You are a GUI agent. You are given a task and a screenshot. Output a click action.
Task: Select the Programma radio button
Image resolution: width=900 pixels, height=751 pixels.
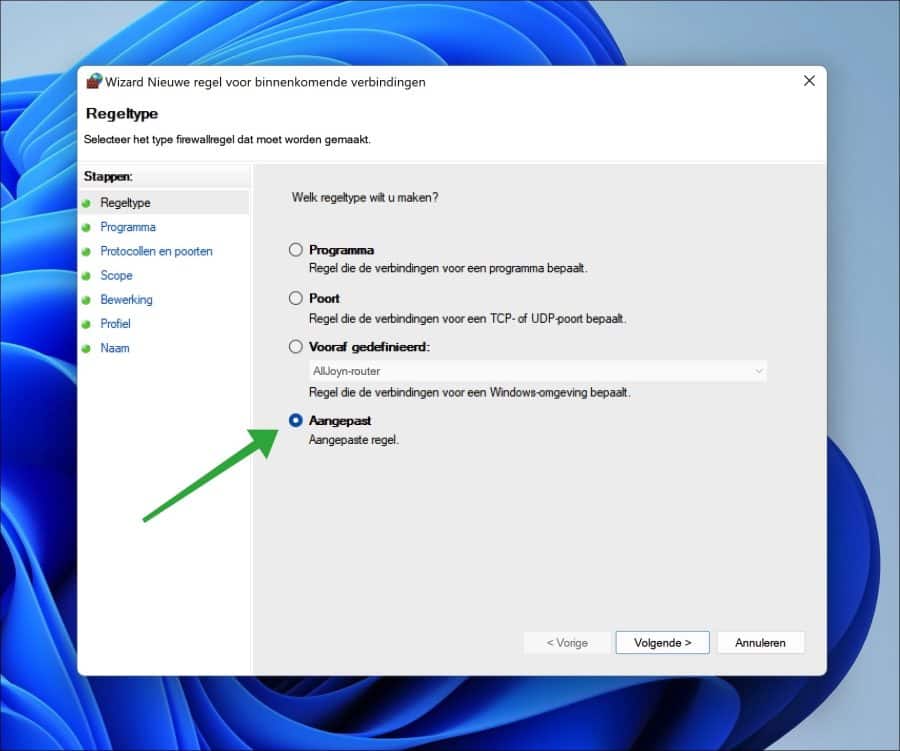click(296, 249)
